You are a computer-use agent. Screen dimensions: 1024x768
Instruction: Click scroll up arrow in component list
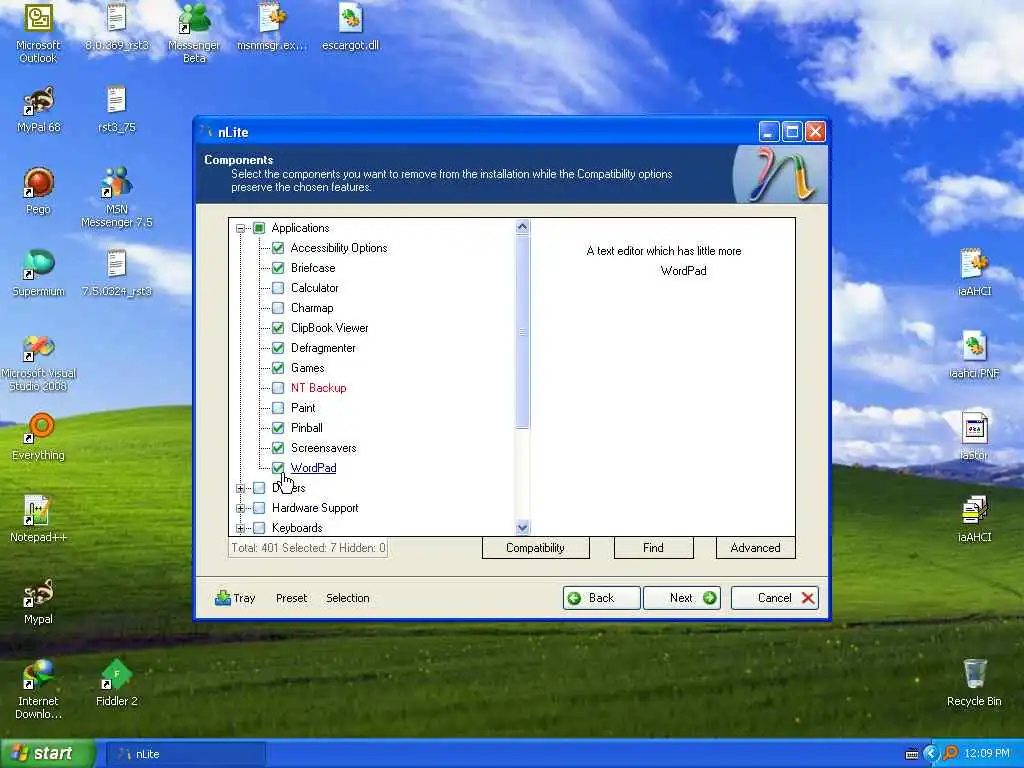pos(522,227)
